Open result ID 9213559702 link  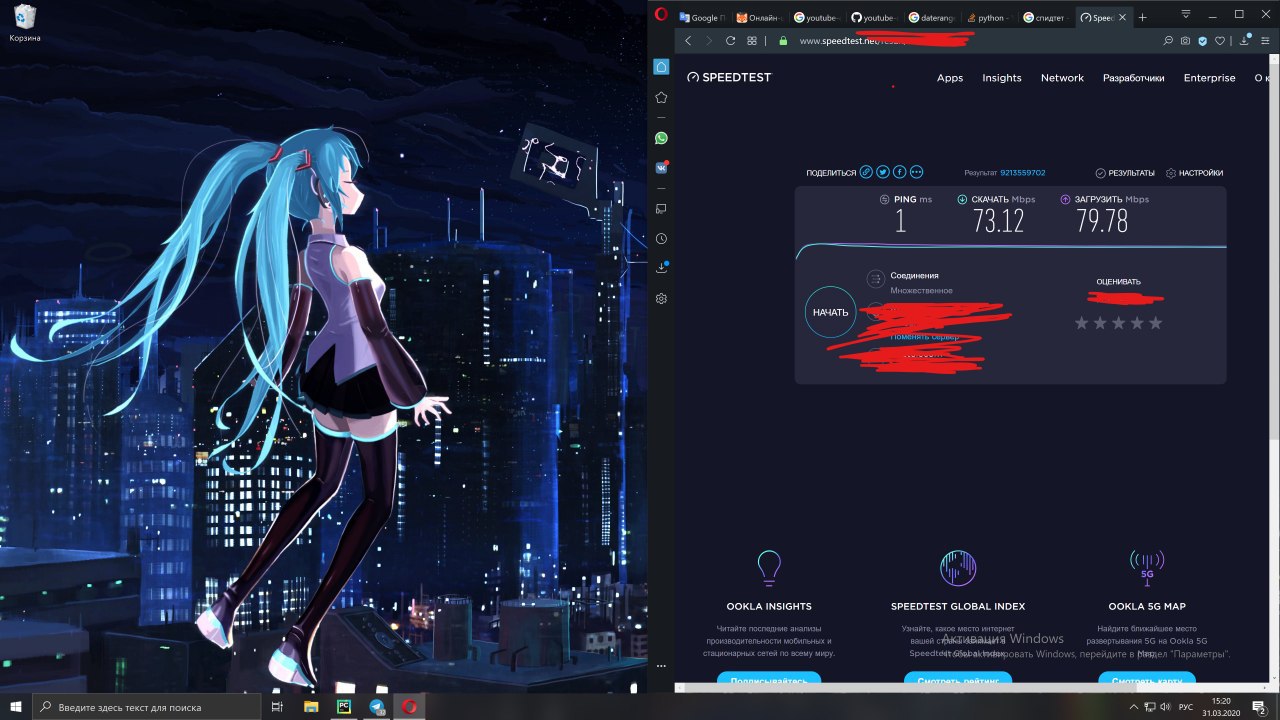(1023, 173)
